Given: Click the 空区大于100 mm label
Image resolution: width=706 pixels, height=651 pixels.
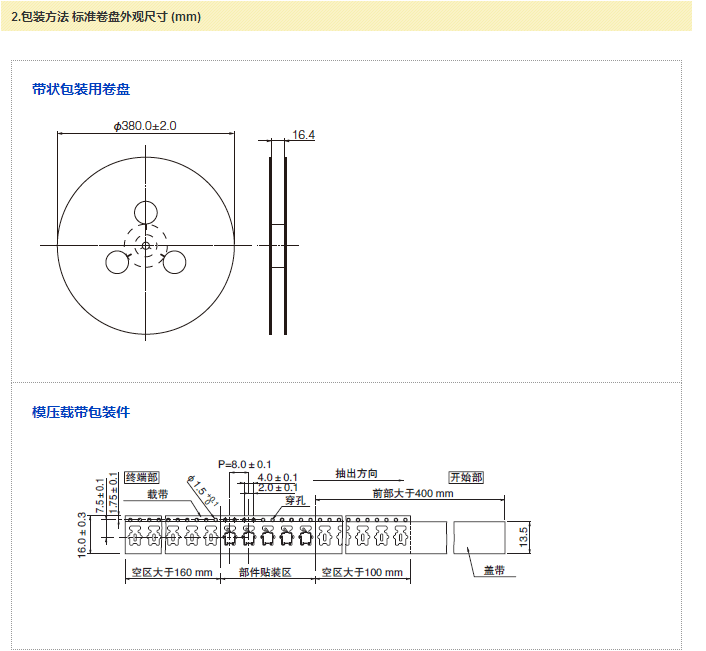Looking at the screenshot, I should tap(362, 573).
